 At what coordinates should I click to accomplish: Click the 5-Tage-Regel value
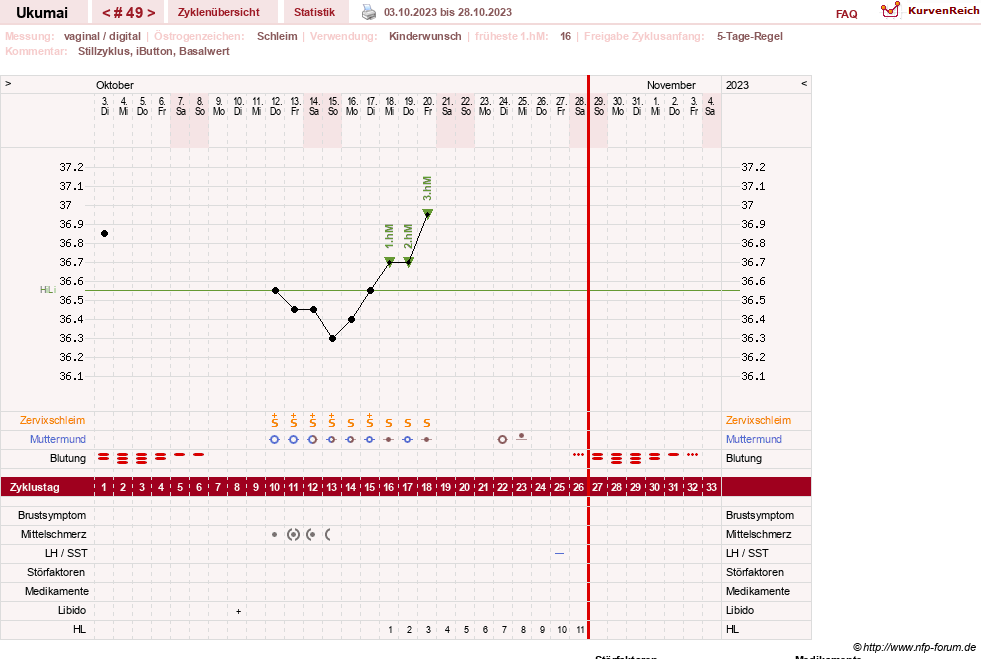(750, 36)
